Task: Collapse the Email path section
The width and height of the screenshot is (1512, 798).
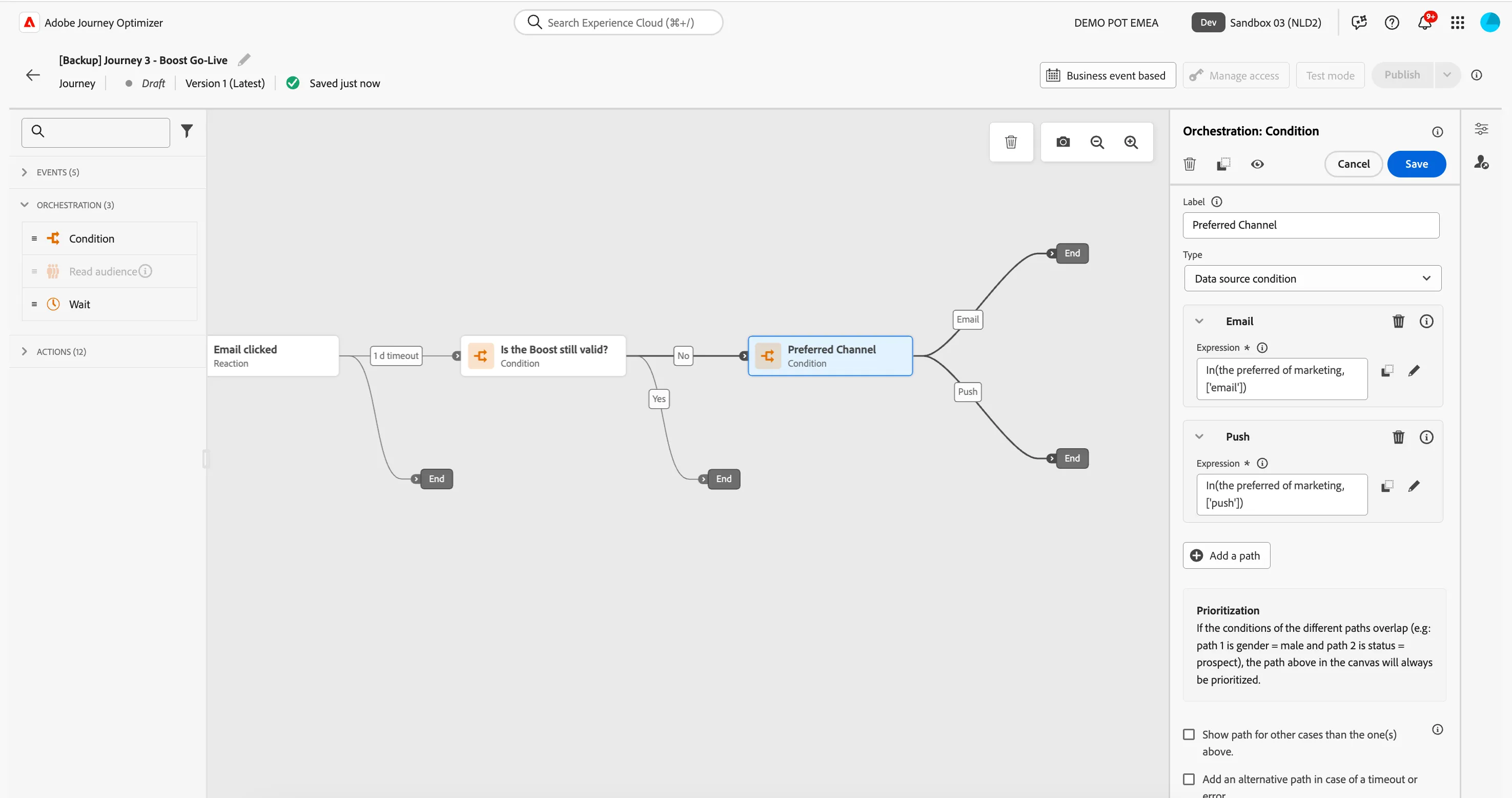Action: [x=1199, y=321]
